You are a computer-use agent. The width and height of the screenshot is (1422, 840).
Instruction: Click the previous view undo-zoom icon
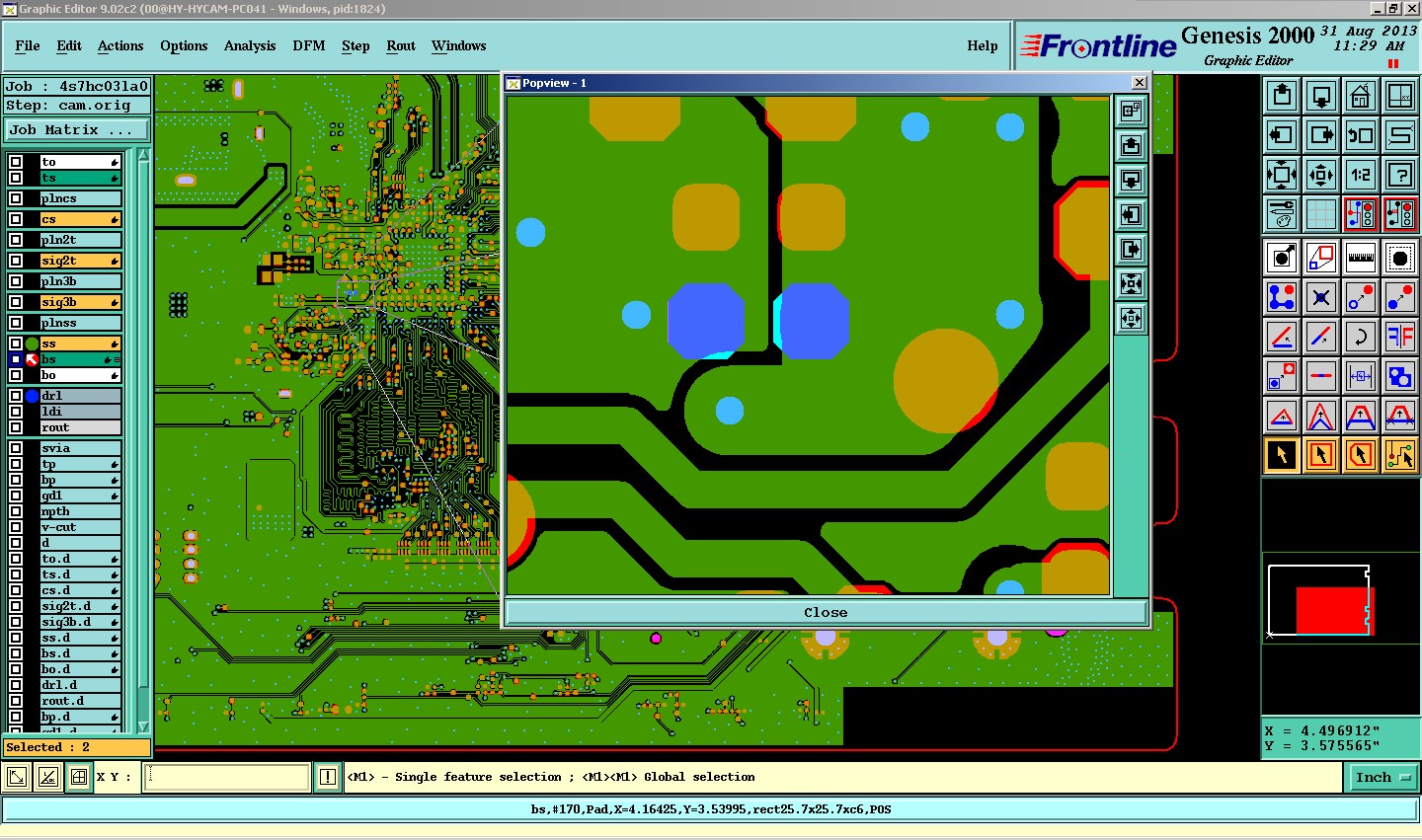(x=1361, y=135)
